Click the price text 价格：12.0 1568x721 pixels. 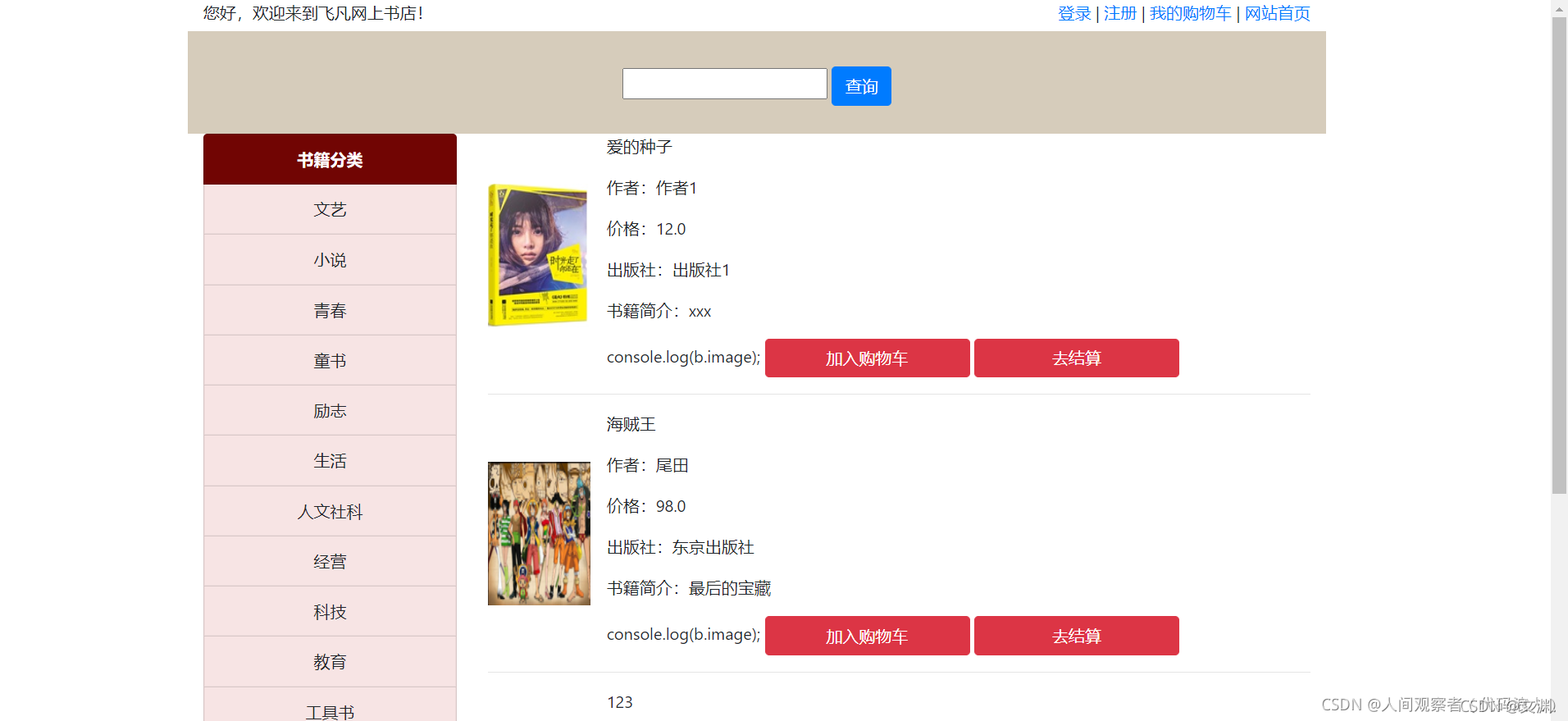(x=646, y=229)
